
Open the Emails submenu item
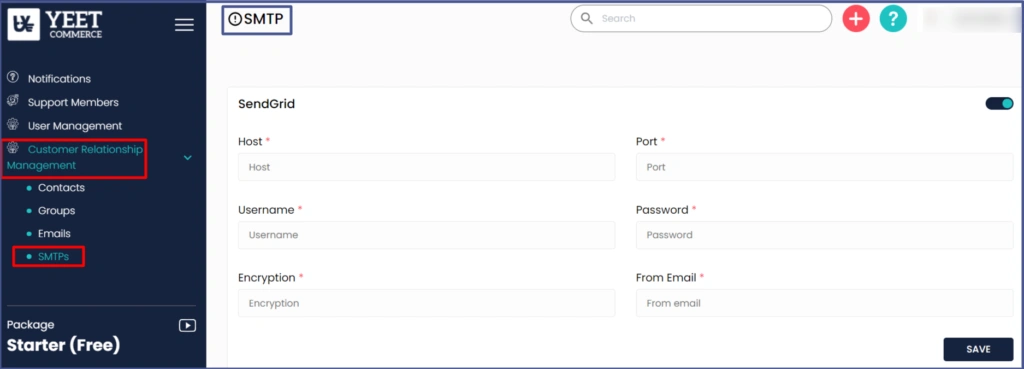pyautogui.click(x=54, y=233)
